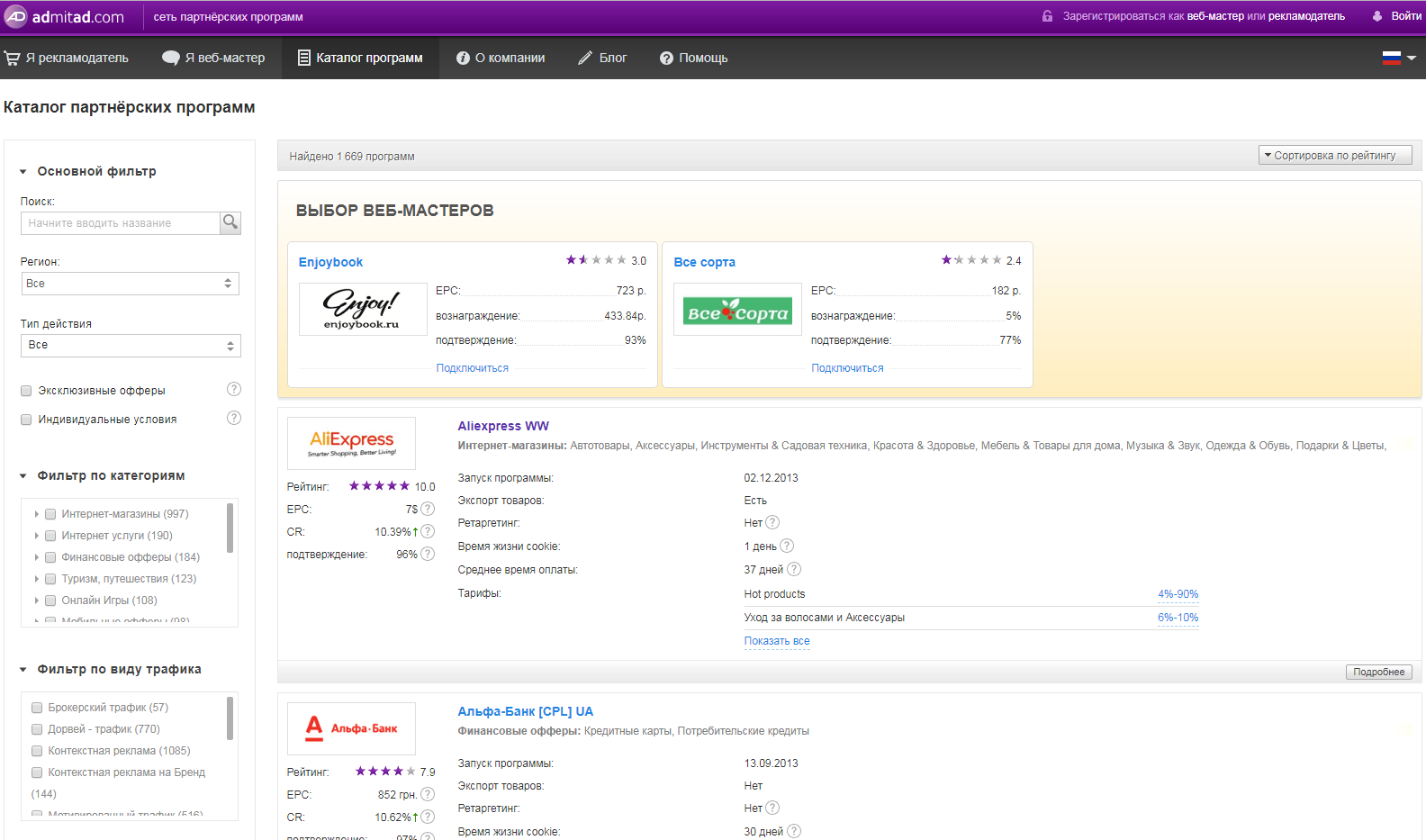Open Я веб-мастер menu
Image resolution: width=1426 pixels, height=840 pixels.
(x=213, y=58)
